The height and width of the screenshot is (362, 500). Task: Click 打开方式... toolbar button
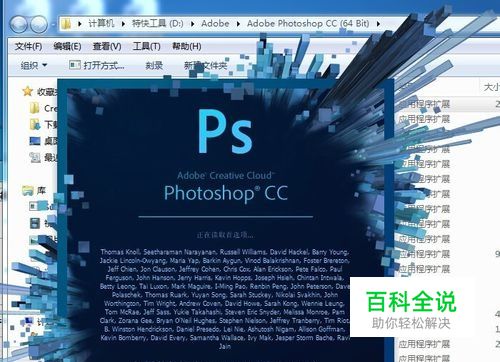[97, 65]
